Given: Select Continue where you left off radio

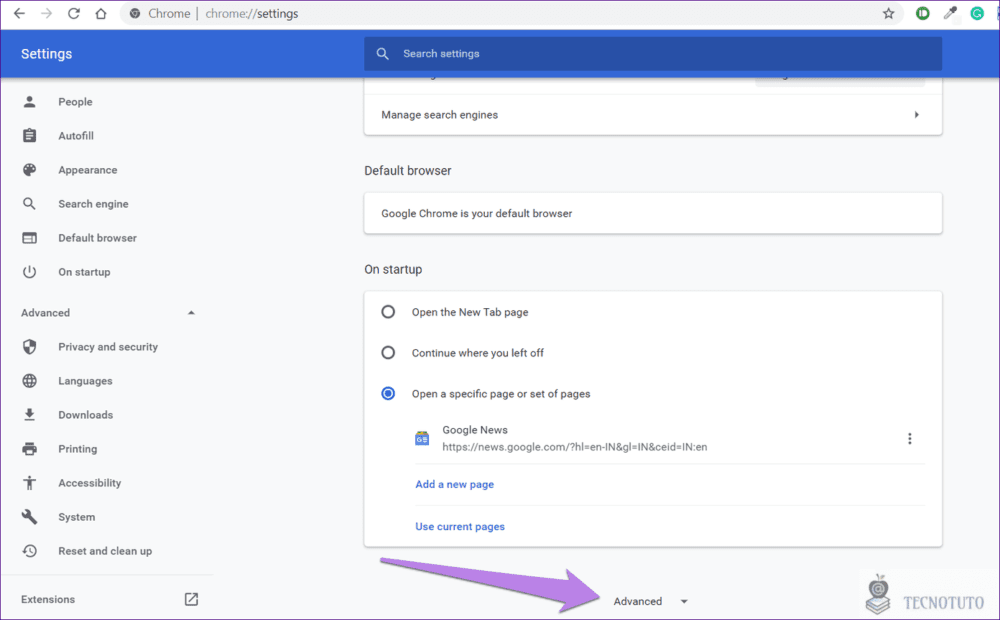Looking at the screenshot, I should 388,353.
